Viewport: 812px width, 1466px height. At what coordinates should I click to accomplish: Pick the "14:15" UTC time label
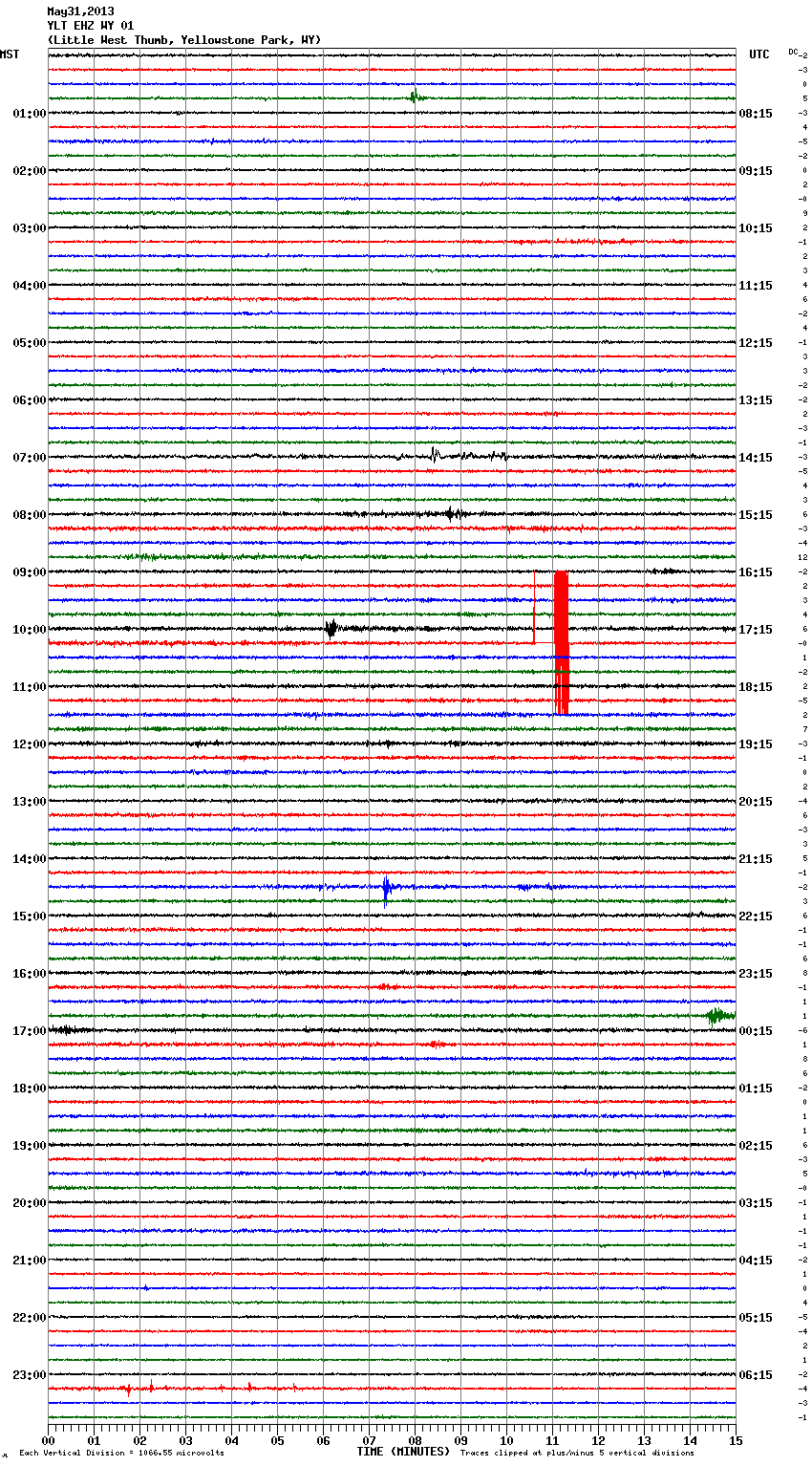756,458
